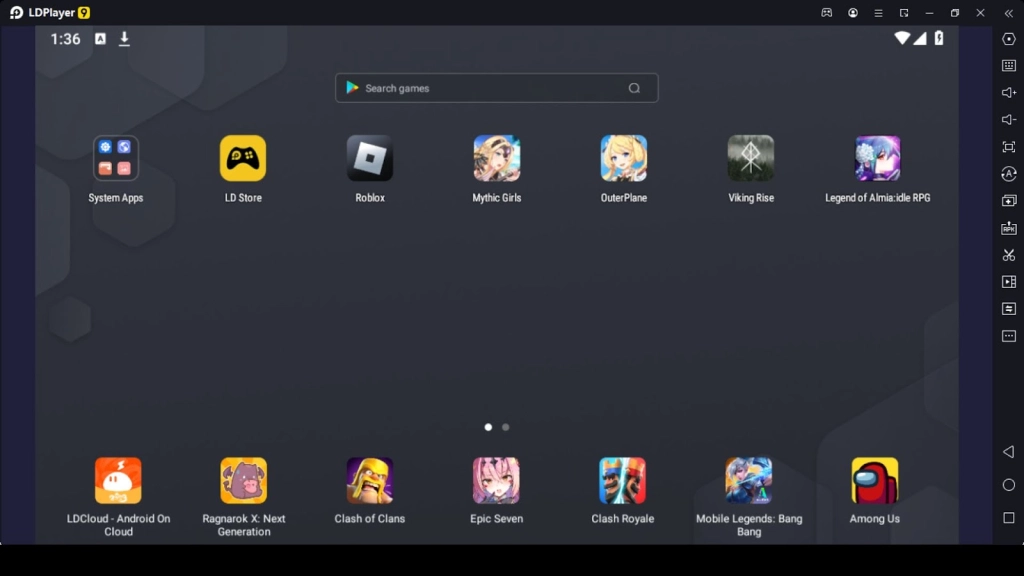Launch LDCloud Android On Cloud
This screenshot has width=1024, height=576.
pos(118,480)
